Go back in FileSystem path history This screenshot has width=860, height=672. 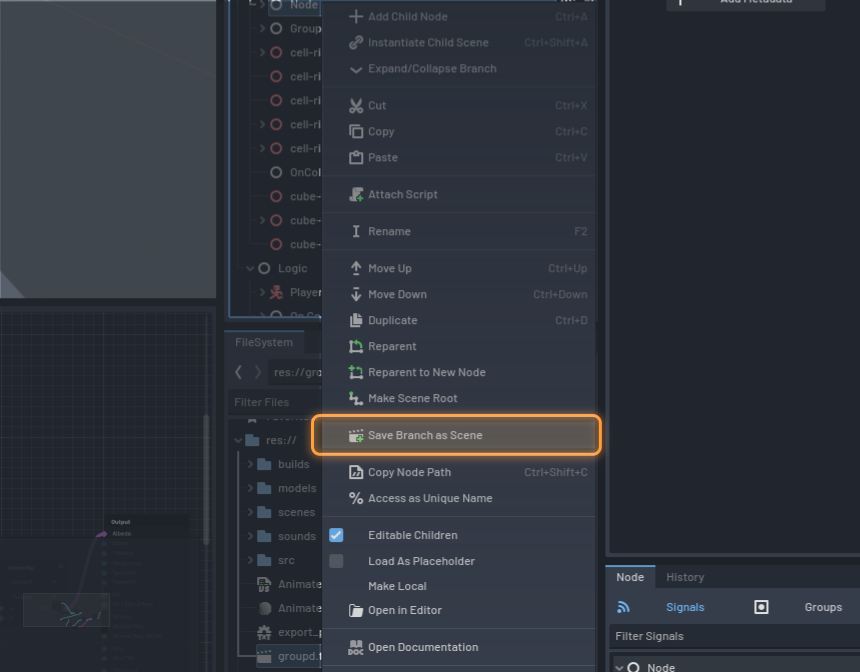(x=238, y=372)
